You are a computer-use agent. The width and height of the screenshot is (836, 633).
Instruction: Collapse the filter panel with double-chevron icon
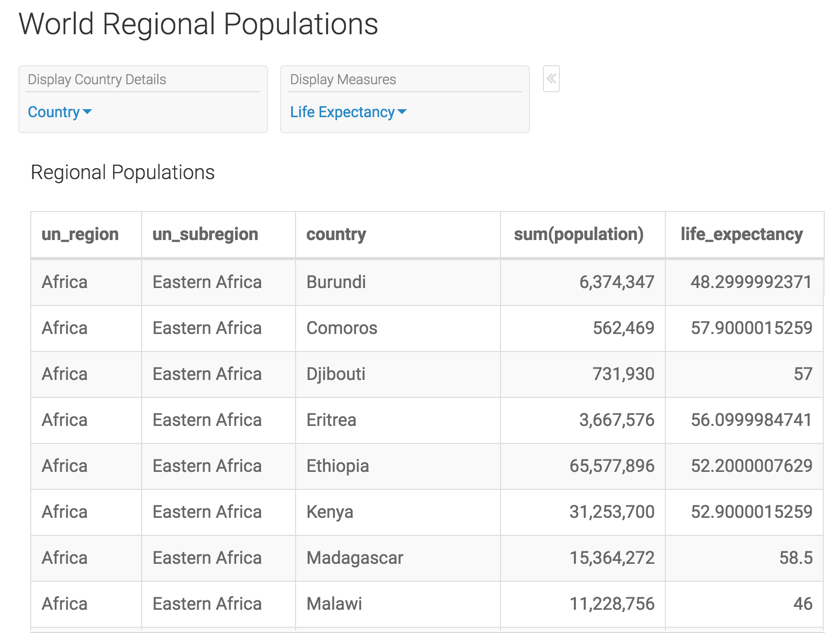coord(551,79)
